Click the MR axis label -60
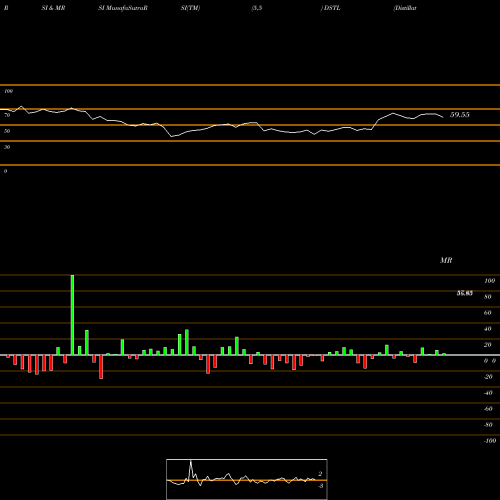Image resolution: width=500 pixels, height=500 pixels. pos(488,409)
